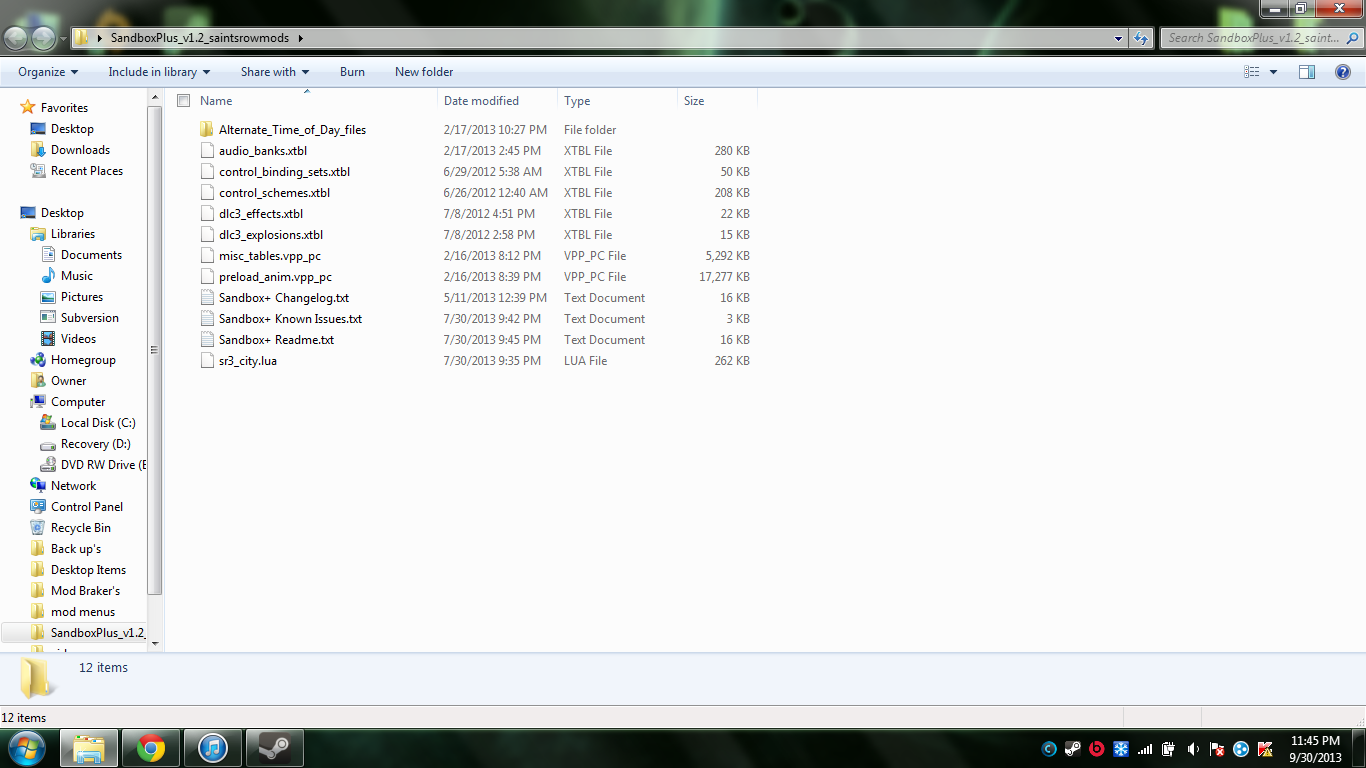Open the Organize menu

click(x=48, y=72)
